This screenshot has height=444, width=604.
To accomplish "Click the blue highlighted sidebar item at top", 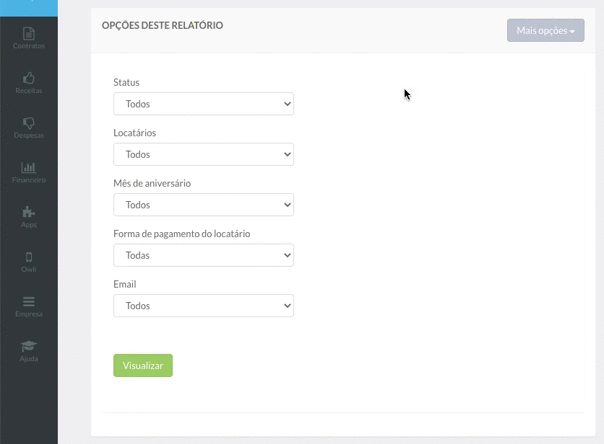I will pyautogui.click(x=29, y=8).
